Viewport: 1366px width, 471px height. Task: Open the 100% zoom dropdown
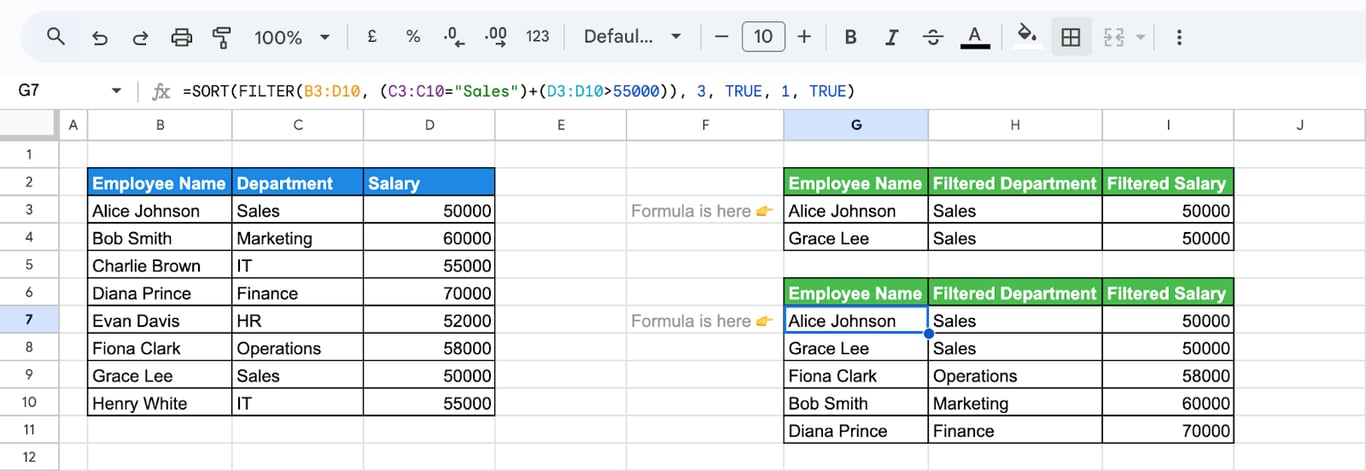tap(292, 37)
